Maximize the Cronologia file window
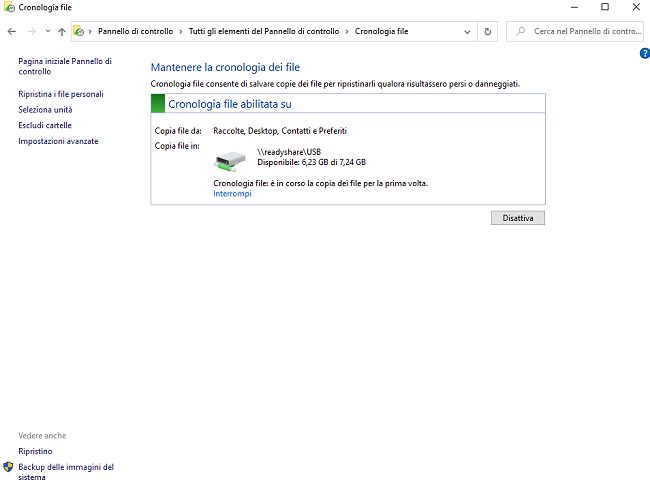This screenshot has width=650, height=493. [605, 7]
